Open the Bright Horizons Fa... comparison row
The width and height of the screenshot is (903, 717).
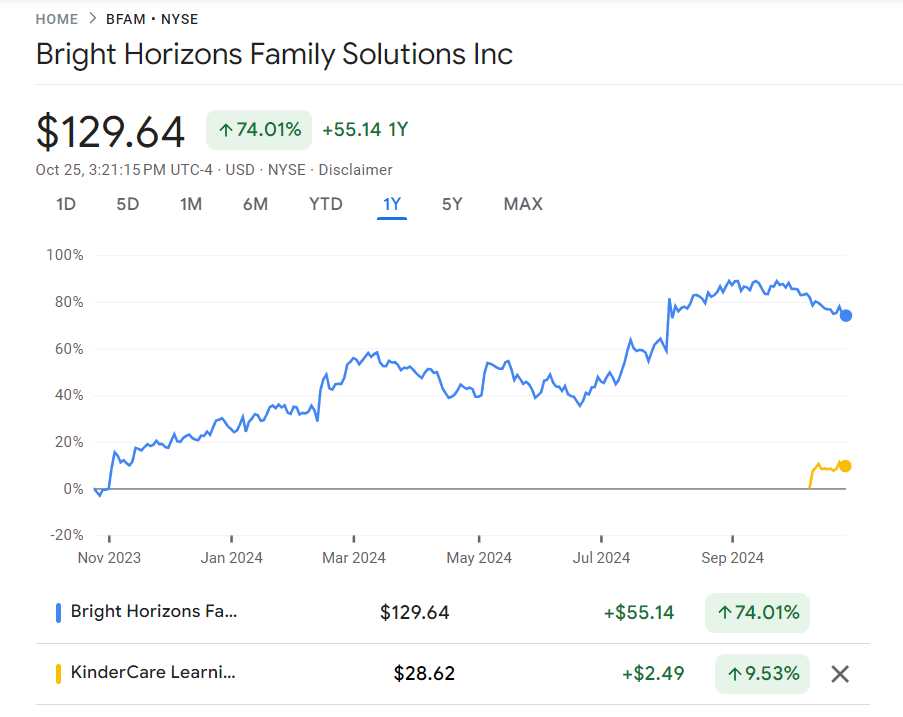point(453,613)
